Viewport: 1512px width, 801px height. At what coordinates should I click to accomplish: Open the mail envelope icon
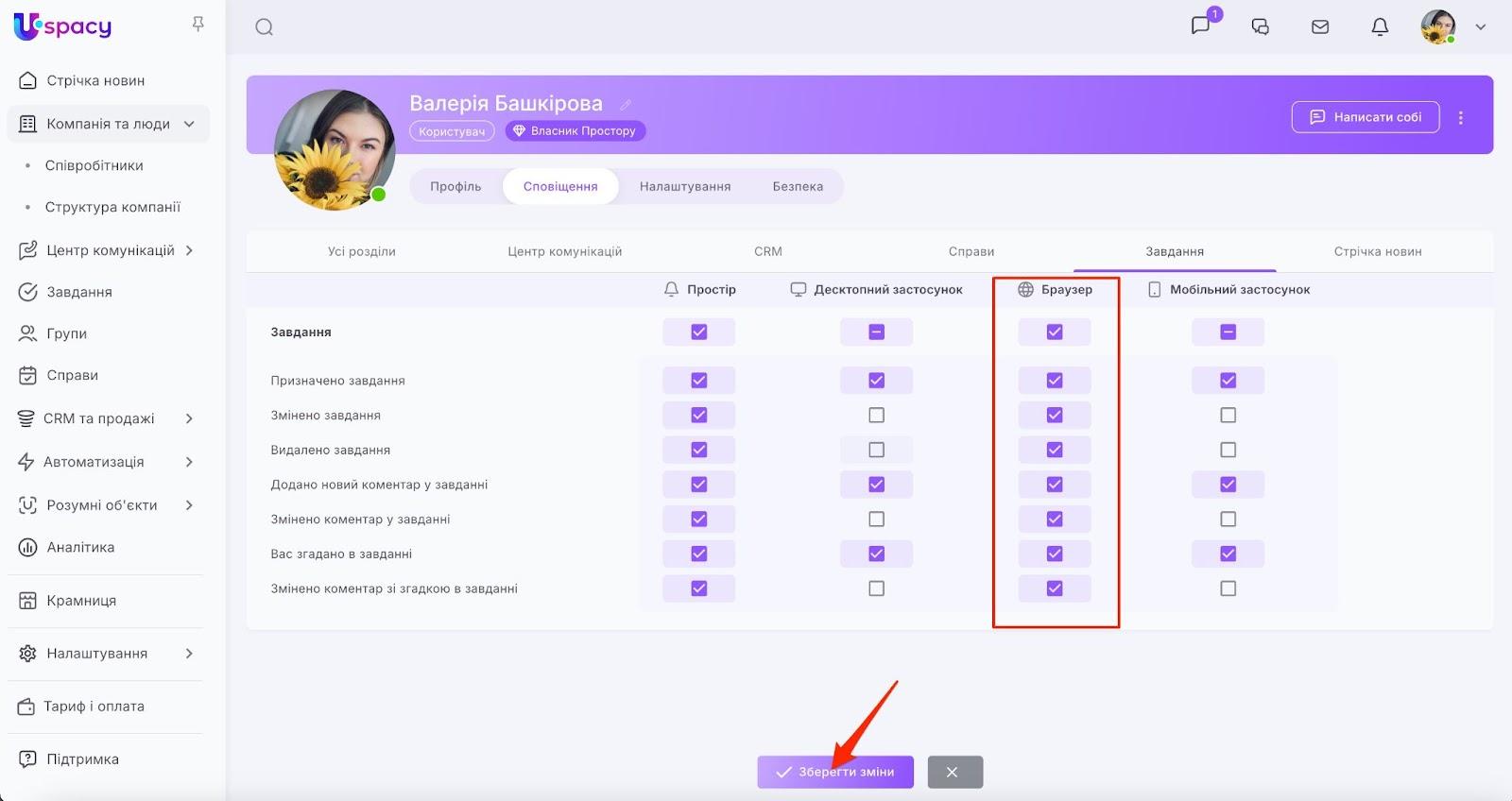click(x=1320, y=26)
